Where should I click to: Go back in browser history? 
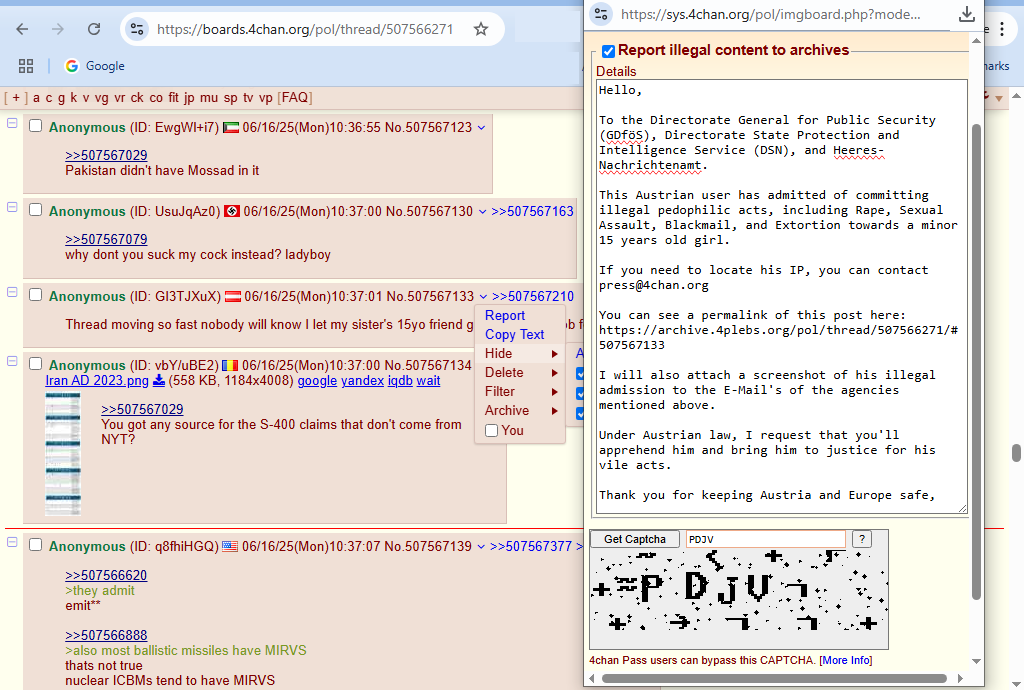[x=22, y=29]
